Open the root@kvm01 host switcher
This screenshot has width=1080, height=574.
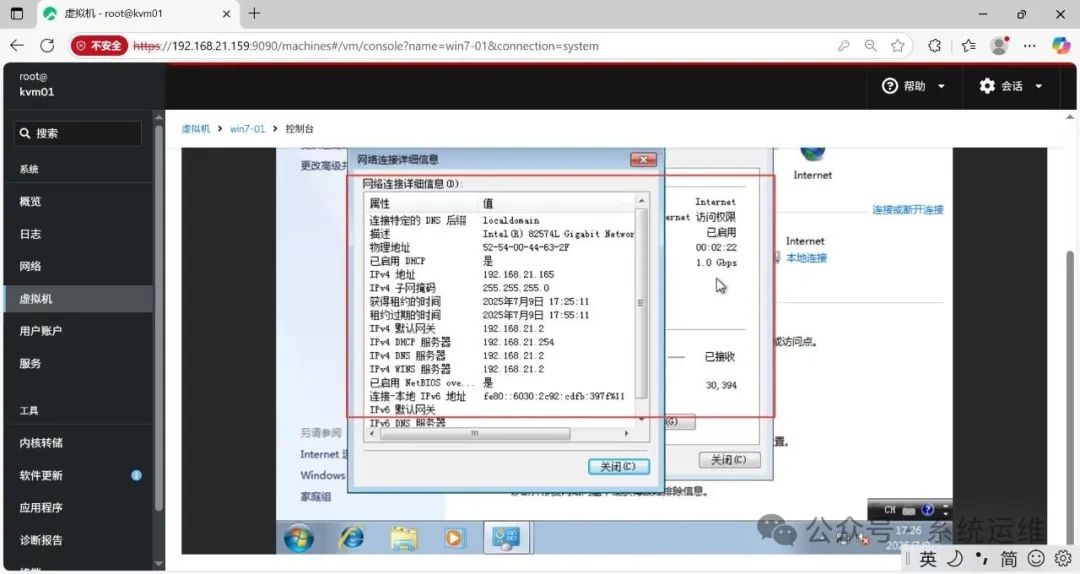(x=37, y=84)
